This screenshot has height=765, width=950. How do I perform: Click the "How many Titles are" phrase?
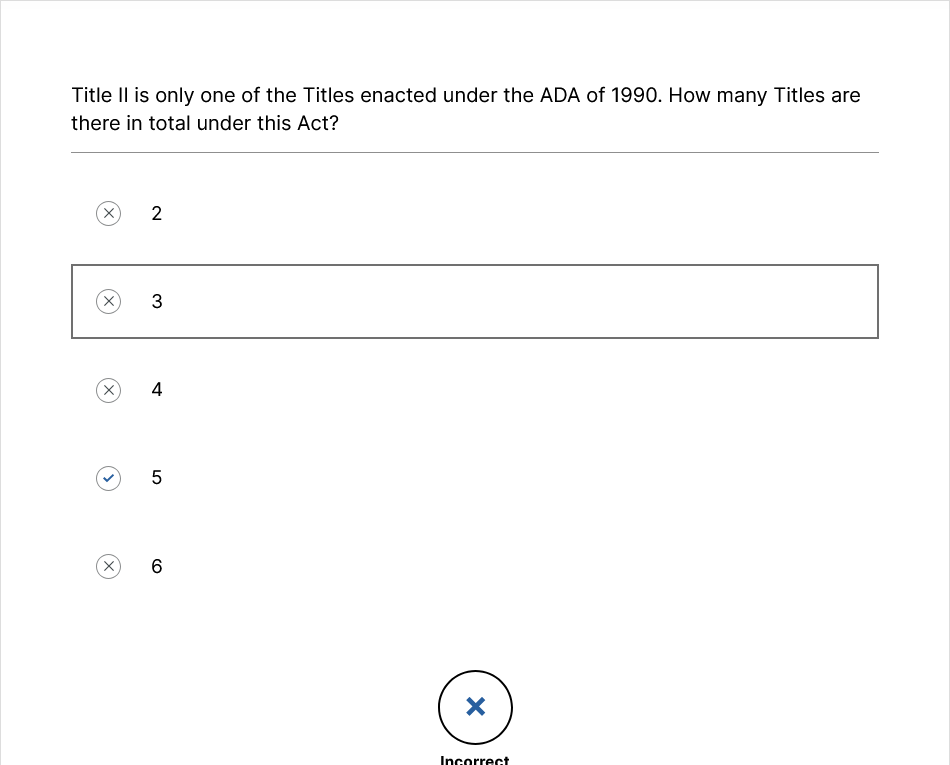click(764, 96)
